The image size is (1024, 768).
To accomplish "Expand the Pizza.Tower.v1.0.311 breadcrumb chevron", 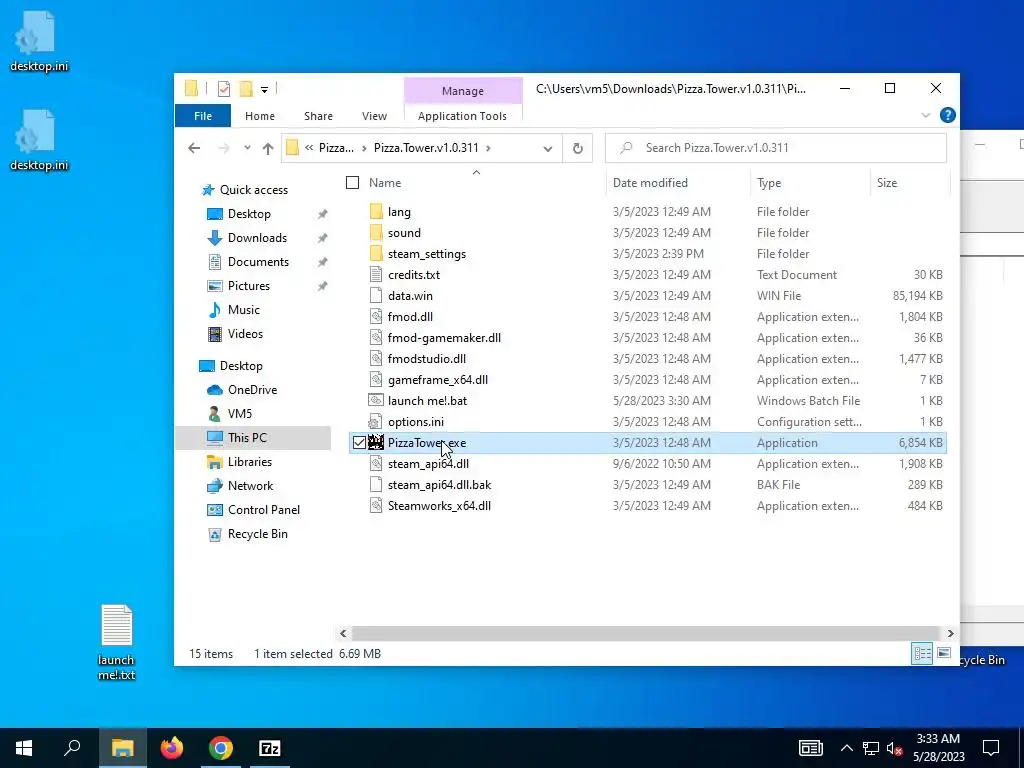I will click(488, 148).
